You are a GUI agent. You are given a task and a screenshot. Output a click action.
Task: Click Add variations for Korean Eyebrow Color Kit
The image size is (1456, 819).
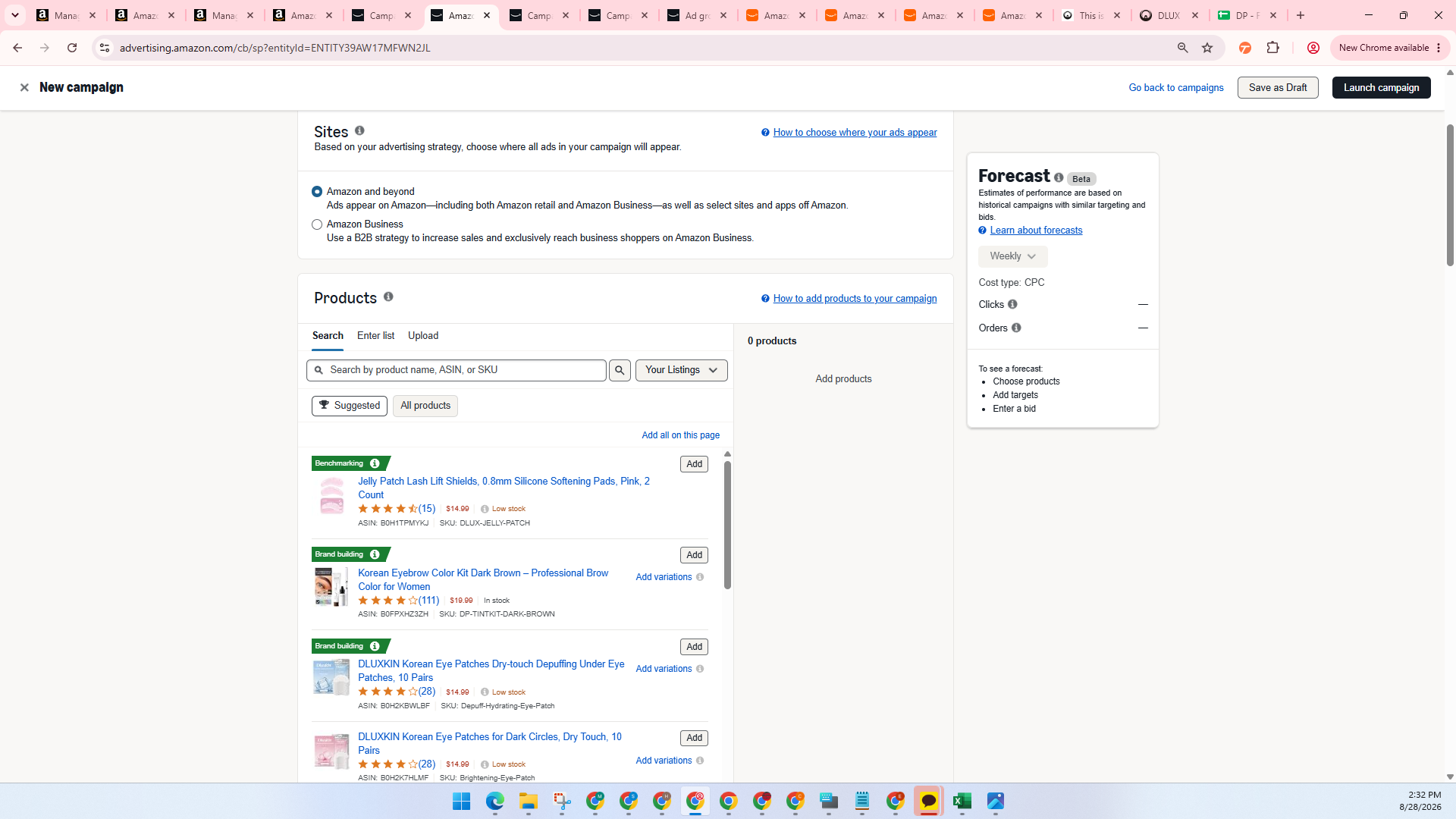[664, 577]
